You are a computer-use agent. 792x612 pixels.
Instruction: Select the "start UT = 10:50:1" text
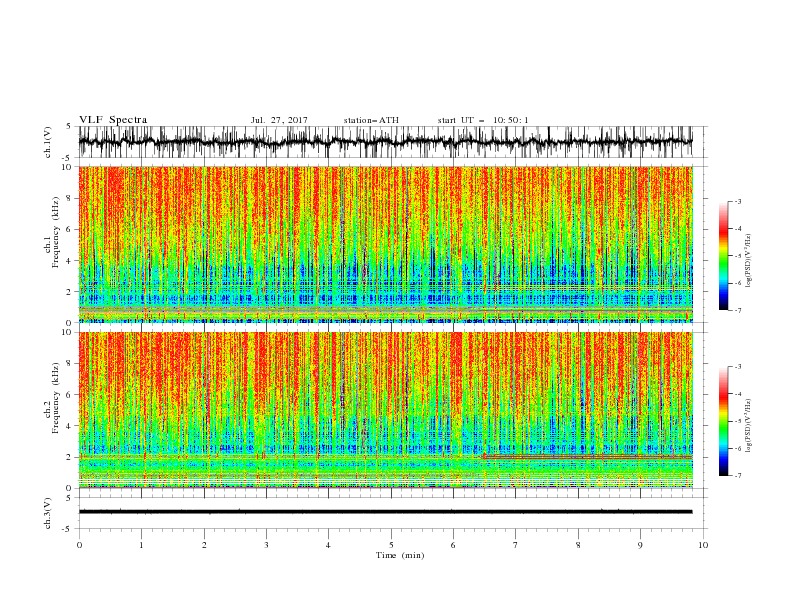(483, 120)
